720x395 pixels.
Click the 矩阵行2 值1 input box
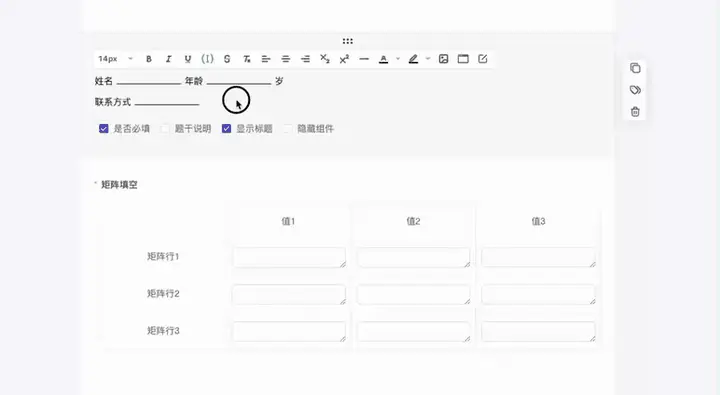(x=289, y=294)
